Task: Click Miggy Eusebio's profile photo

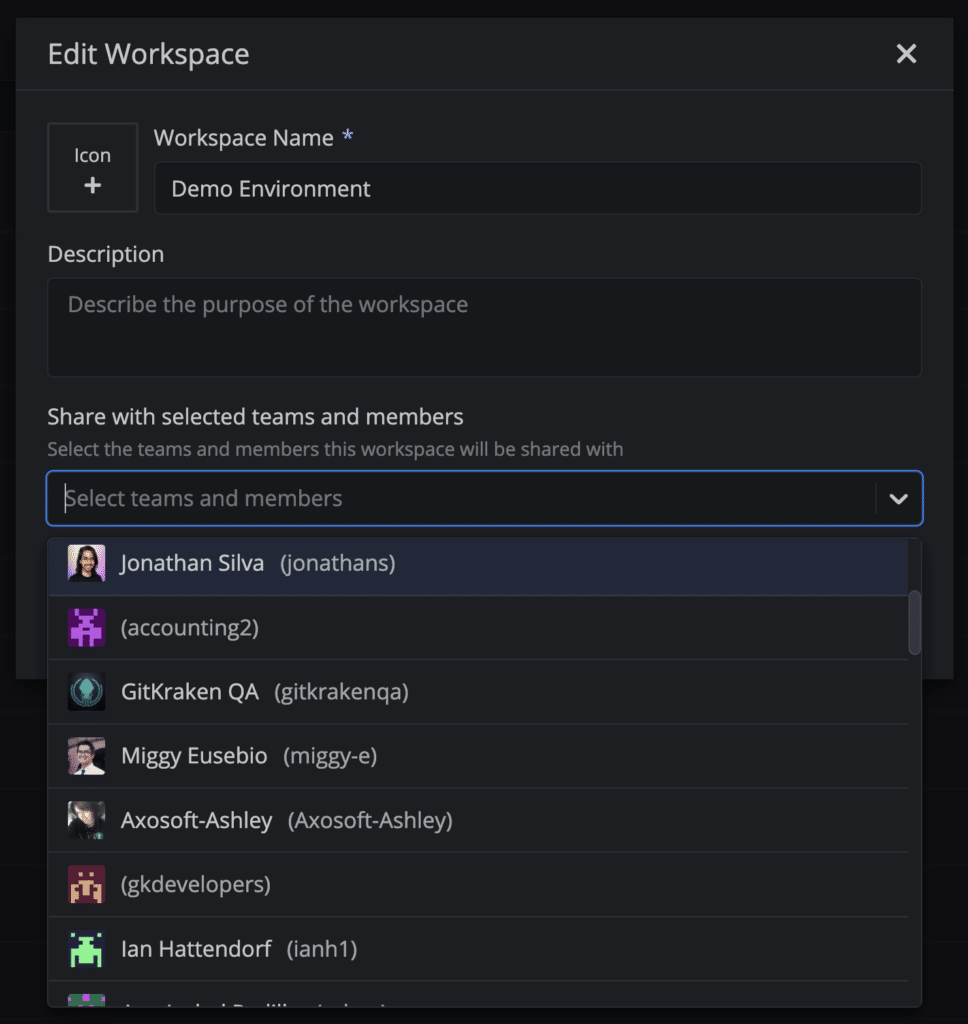Action: pos(86,756)
